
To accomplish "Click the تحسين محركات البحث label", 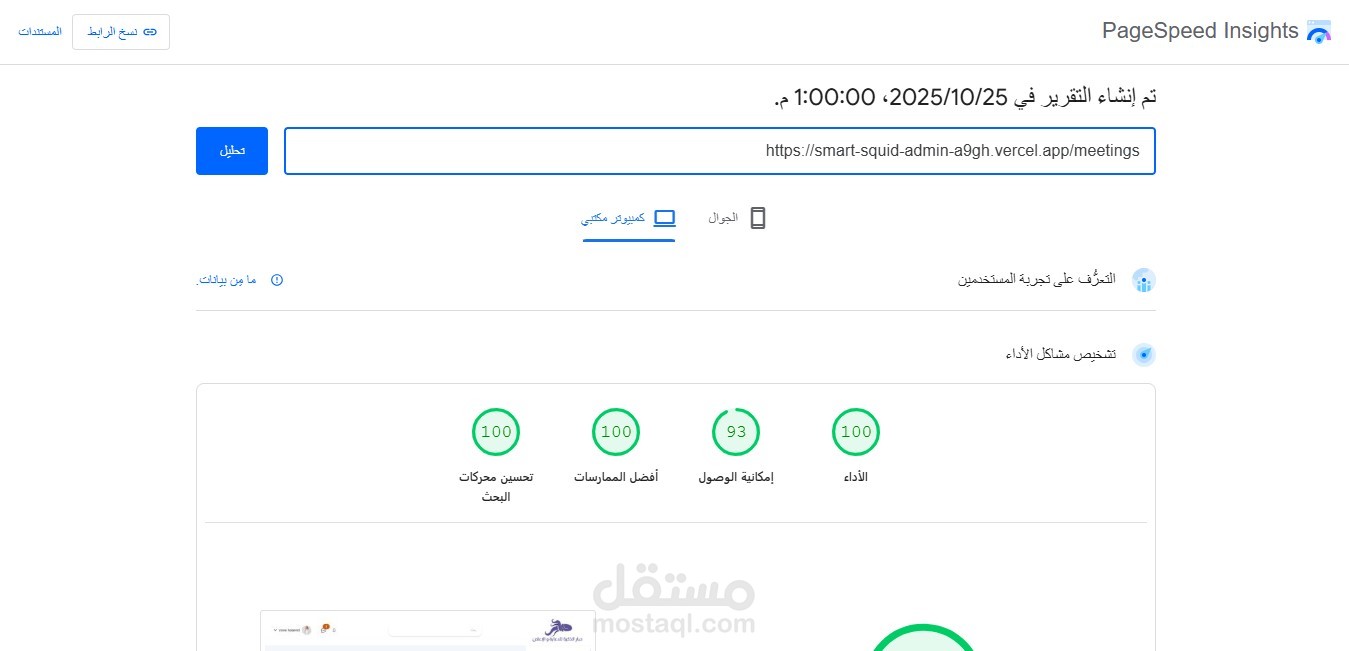I will coord(496,487).
